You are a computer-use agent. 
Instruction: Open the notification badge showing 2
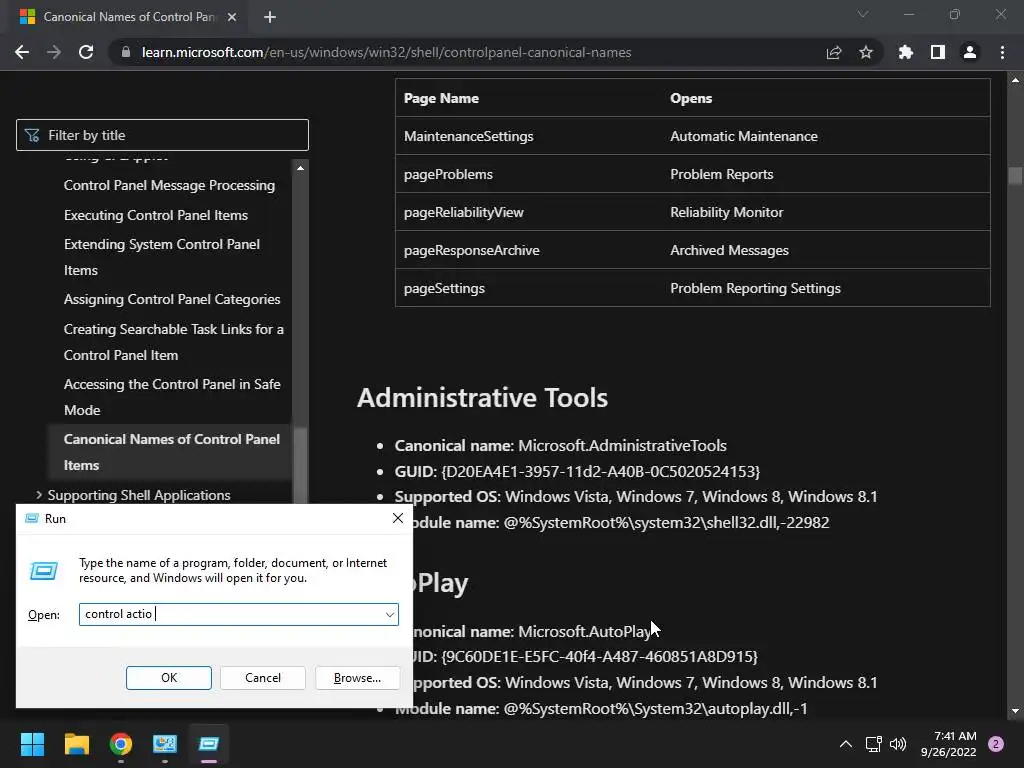click(996, 744)
